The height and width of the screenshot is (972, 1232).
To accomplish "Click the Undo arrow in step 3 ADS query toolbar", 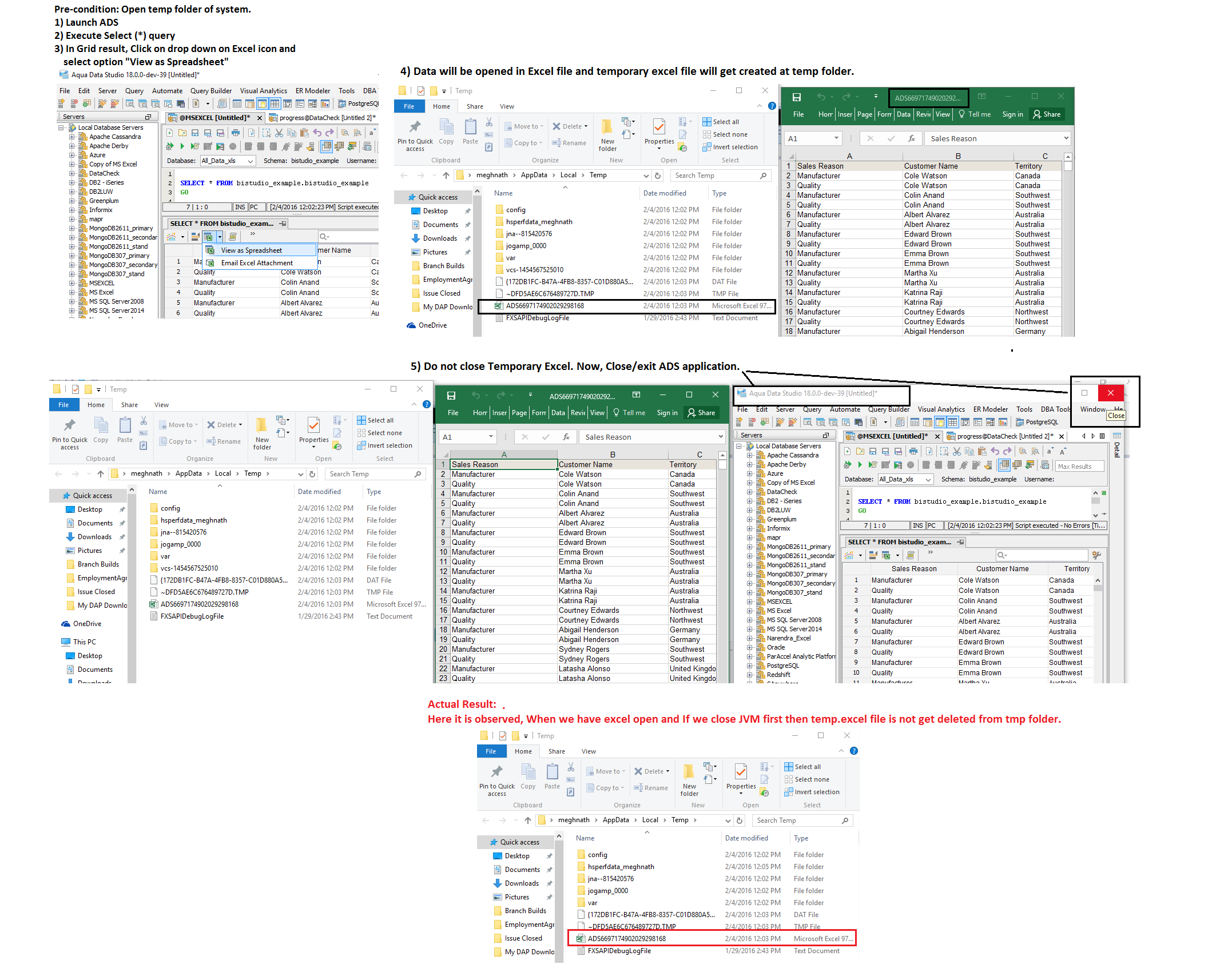I will pos(317,133).
